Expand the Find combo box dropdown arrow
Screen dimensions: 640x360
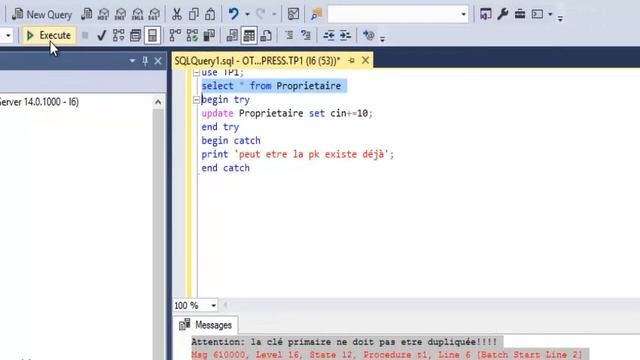[x=463, y=14]
